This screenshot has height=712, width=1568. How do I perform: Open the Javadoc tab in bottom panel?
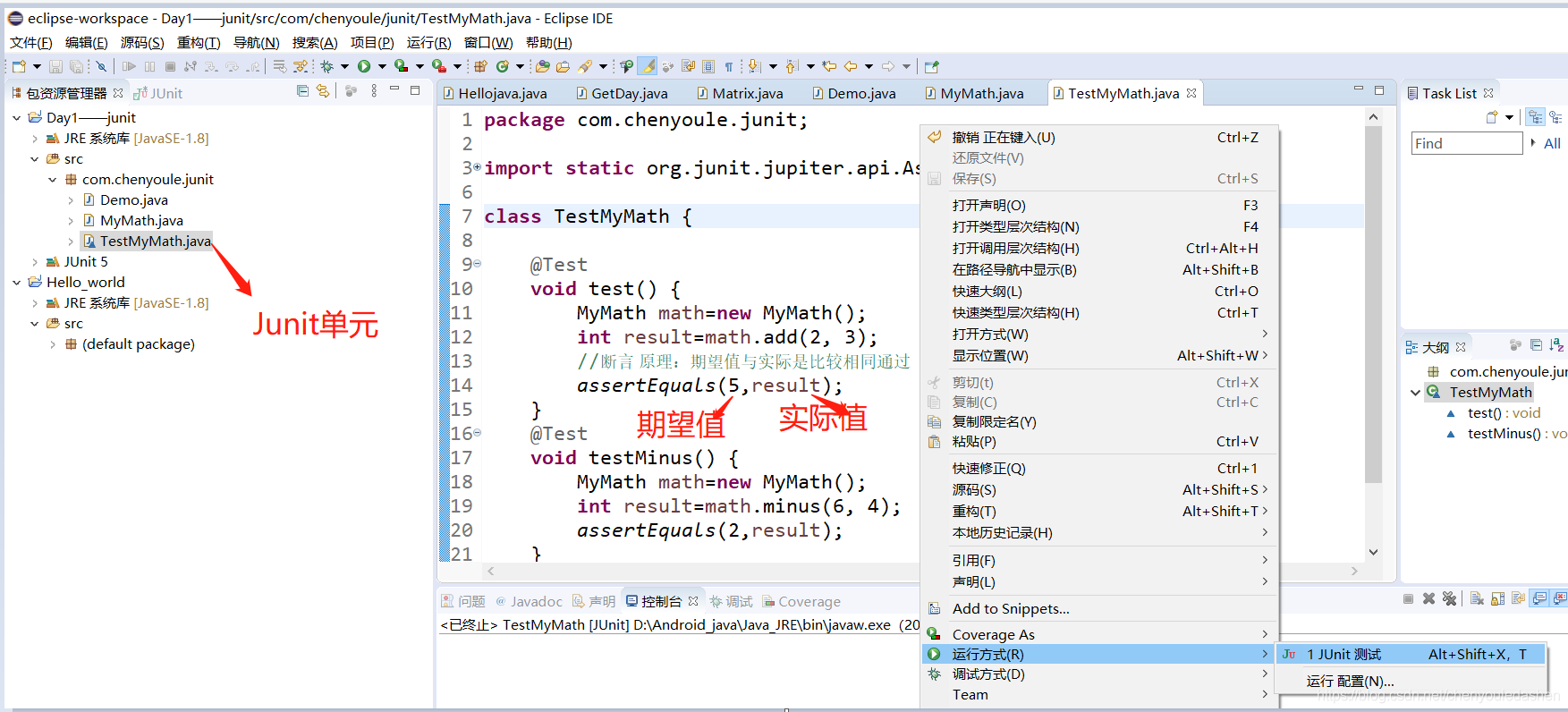tap(529, 601)
